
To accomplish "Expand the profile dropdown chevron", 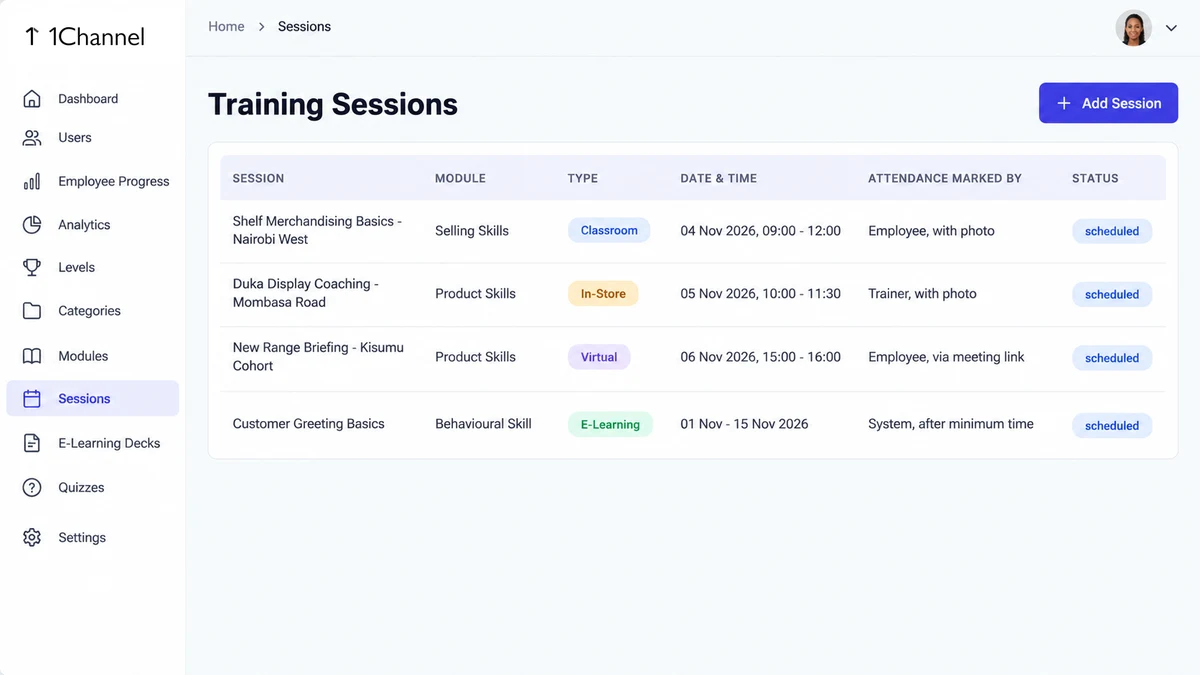I will [x=1171, y=28].
